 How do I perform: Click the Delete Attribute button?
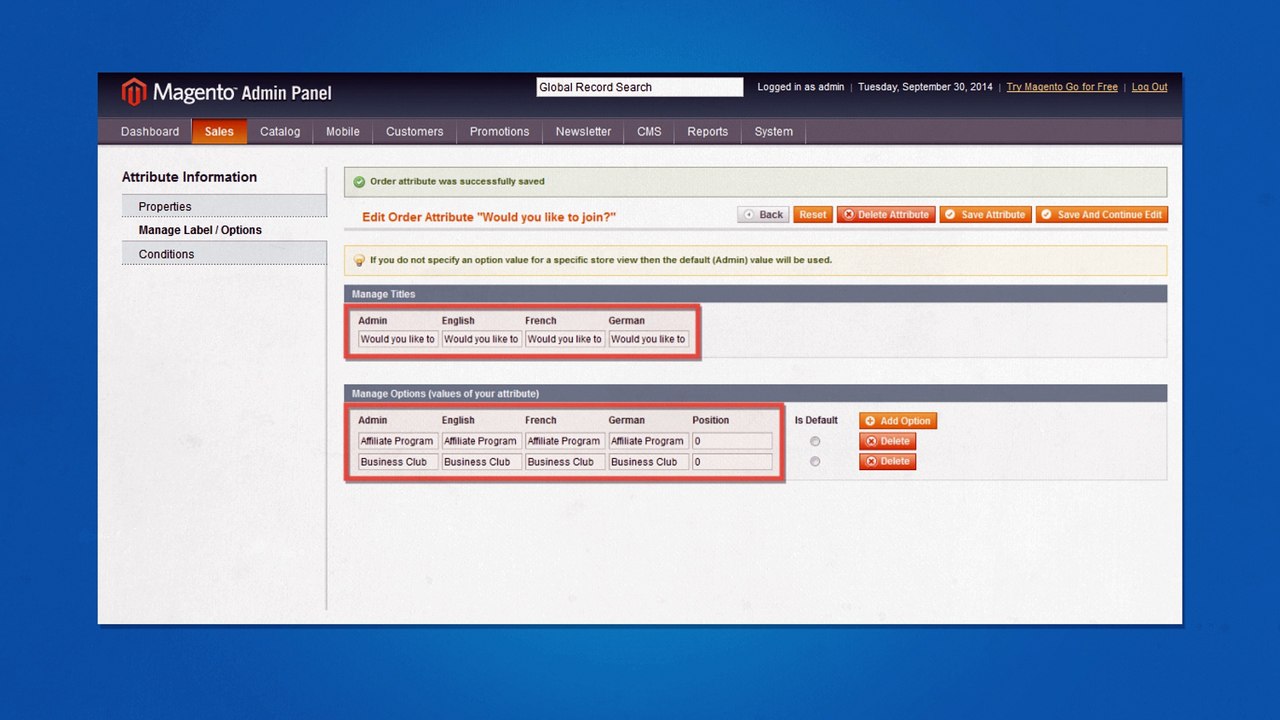click(x=886, y=215)
